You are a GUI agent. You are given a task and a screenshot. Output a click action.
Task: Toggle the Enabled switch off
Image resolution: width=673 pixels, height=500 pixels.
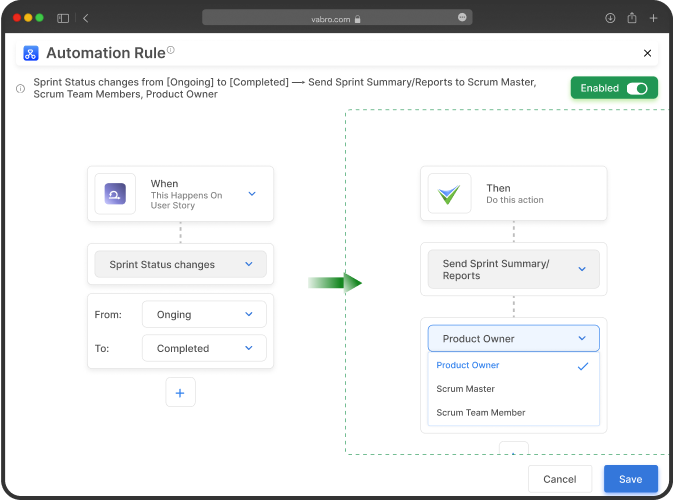pos(637,88)
